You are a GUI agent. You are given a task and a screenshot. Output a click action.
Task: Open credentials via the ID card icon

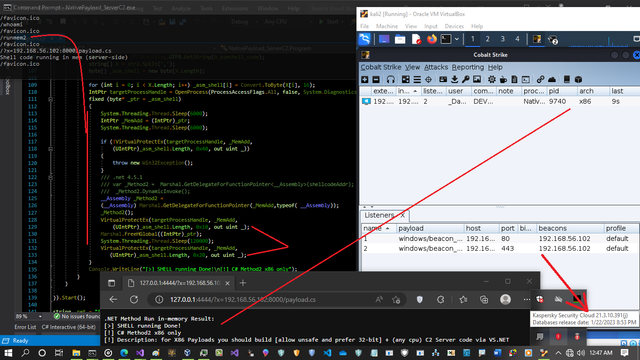point(443,80)
